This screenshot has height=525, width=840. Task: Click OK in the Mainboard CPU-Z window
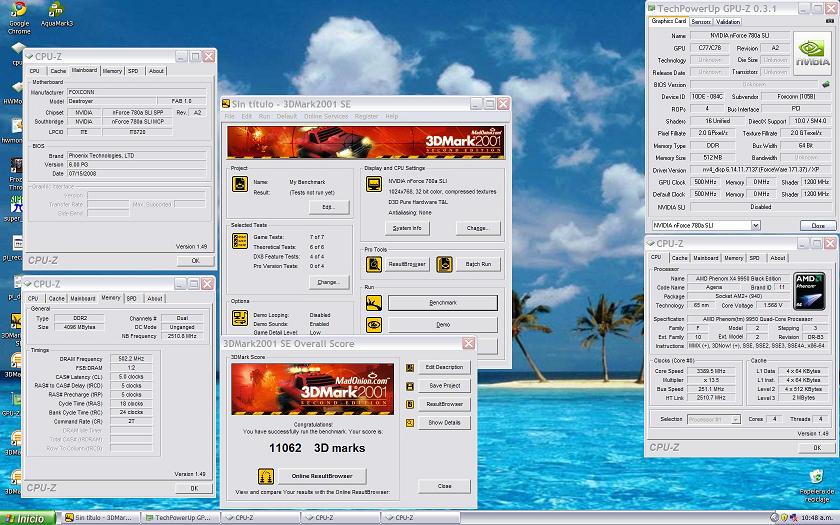click(195, 261)
